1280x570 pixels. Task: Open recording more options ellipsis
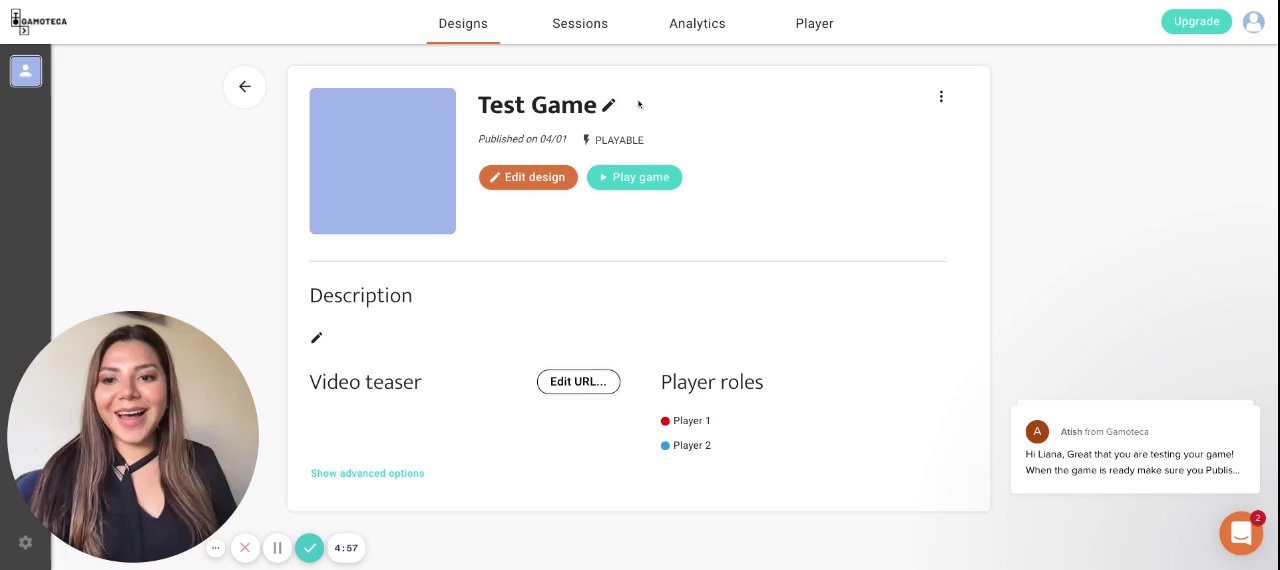click(215, 548)
